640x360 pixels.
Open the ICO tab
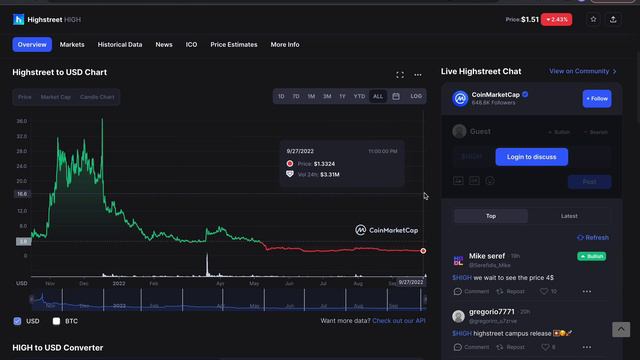[x=191, y=44]
